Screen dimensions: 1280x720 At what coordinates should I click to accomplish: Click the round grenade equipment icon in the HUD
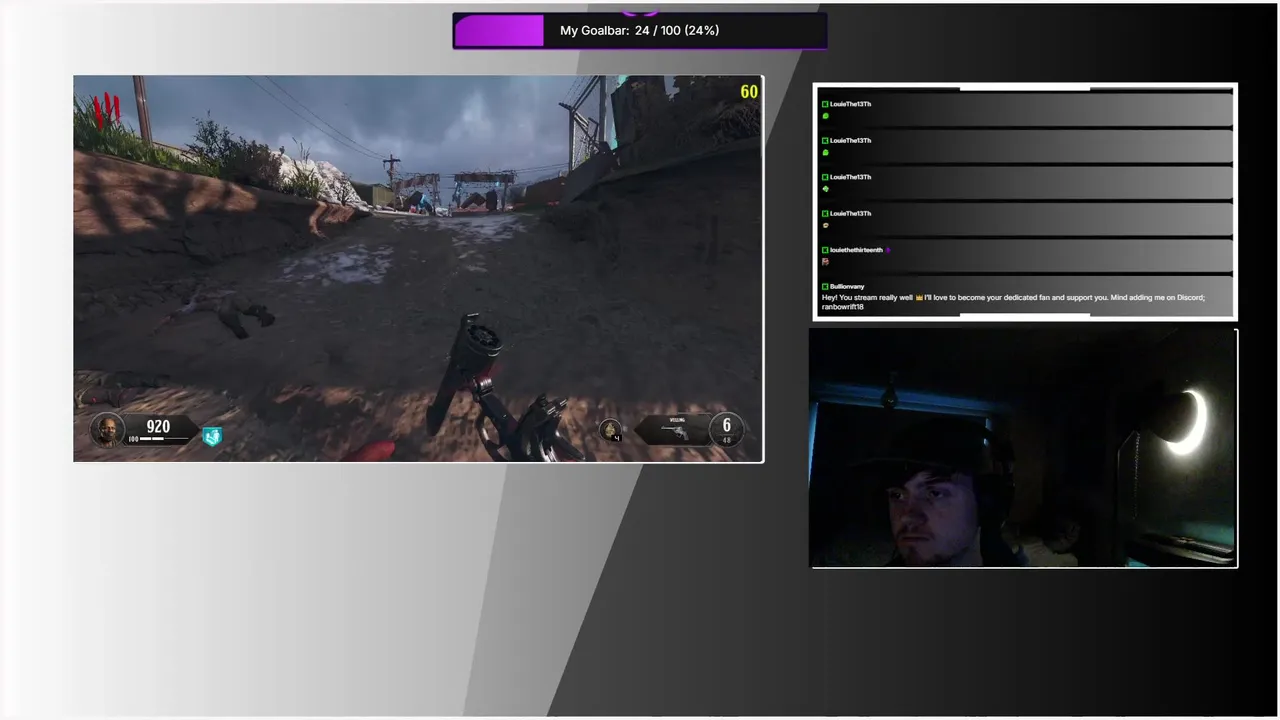click(x=610, y=429)
